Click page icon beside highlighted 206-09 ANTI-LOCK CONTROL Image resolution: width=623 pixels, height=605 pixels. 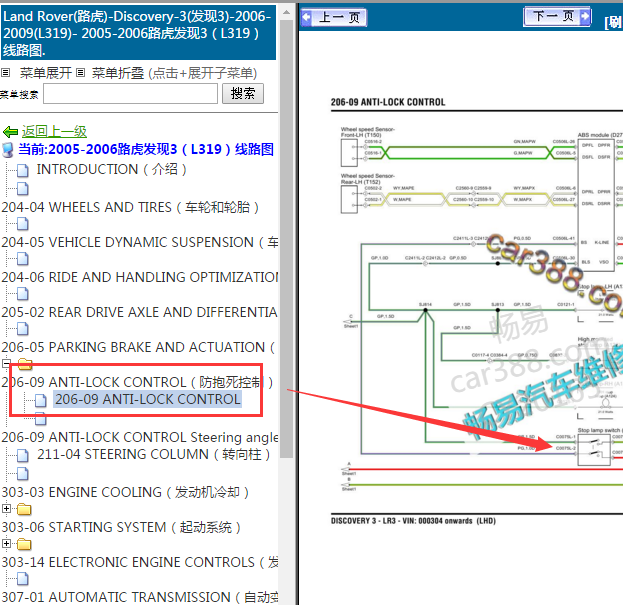tap(41, 400)
